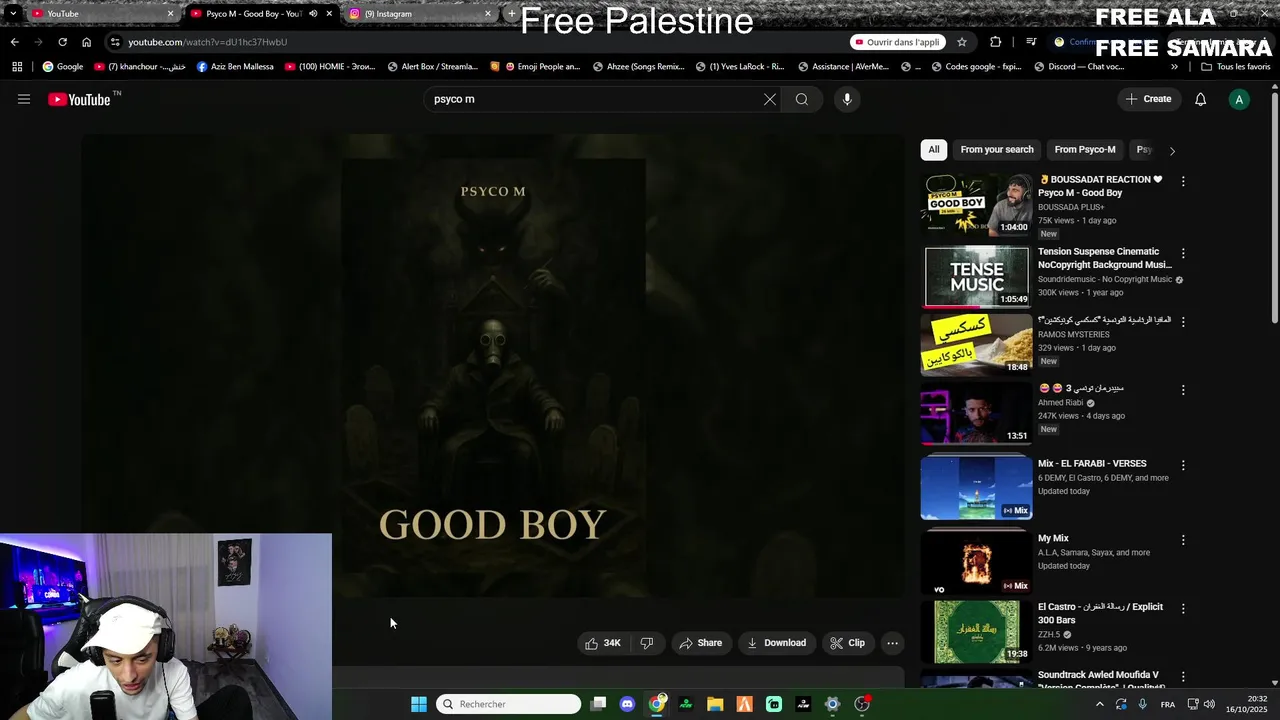Screen dimensions: 1280x720
Task: Open the Google bookmark
Action: click(x=62, y=67)
